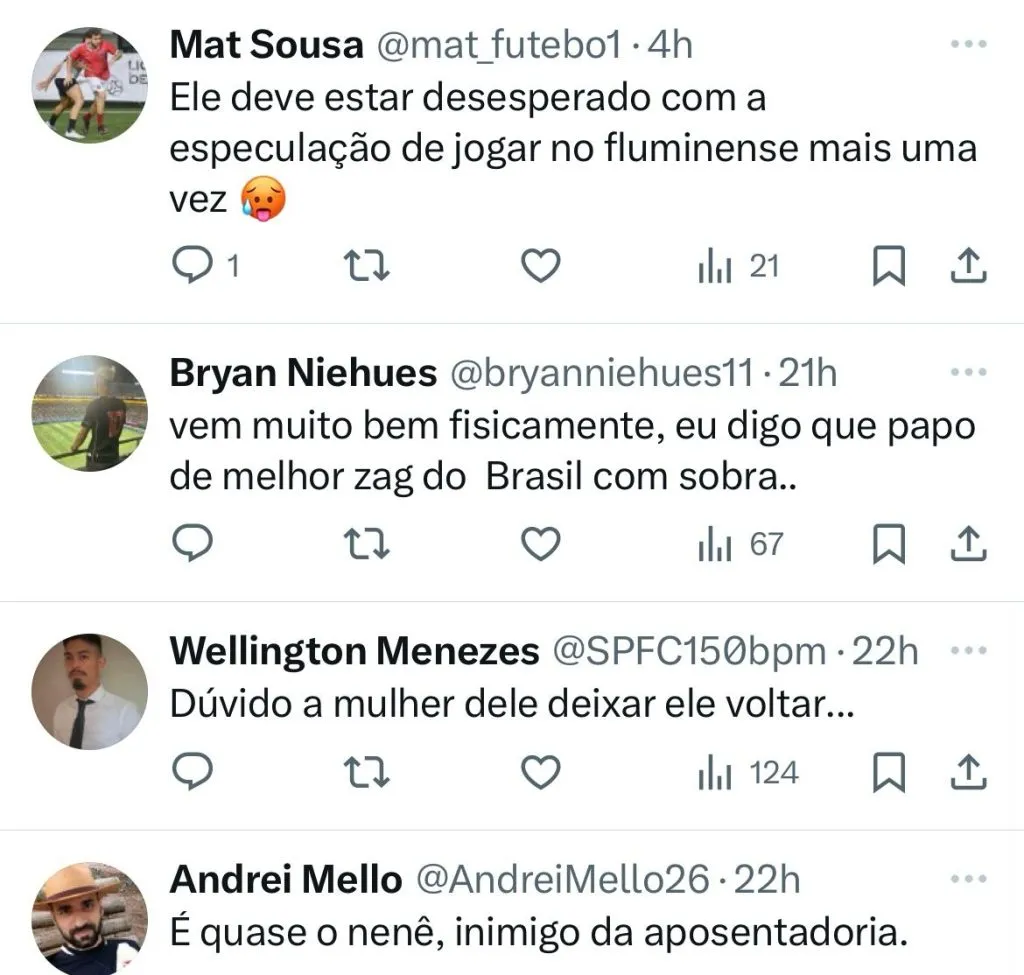The height and width of the screenshot is (975, 1024).
Task: Reply to Bryan Niehues's tweet
Action: 192,544
